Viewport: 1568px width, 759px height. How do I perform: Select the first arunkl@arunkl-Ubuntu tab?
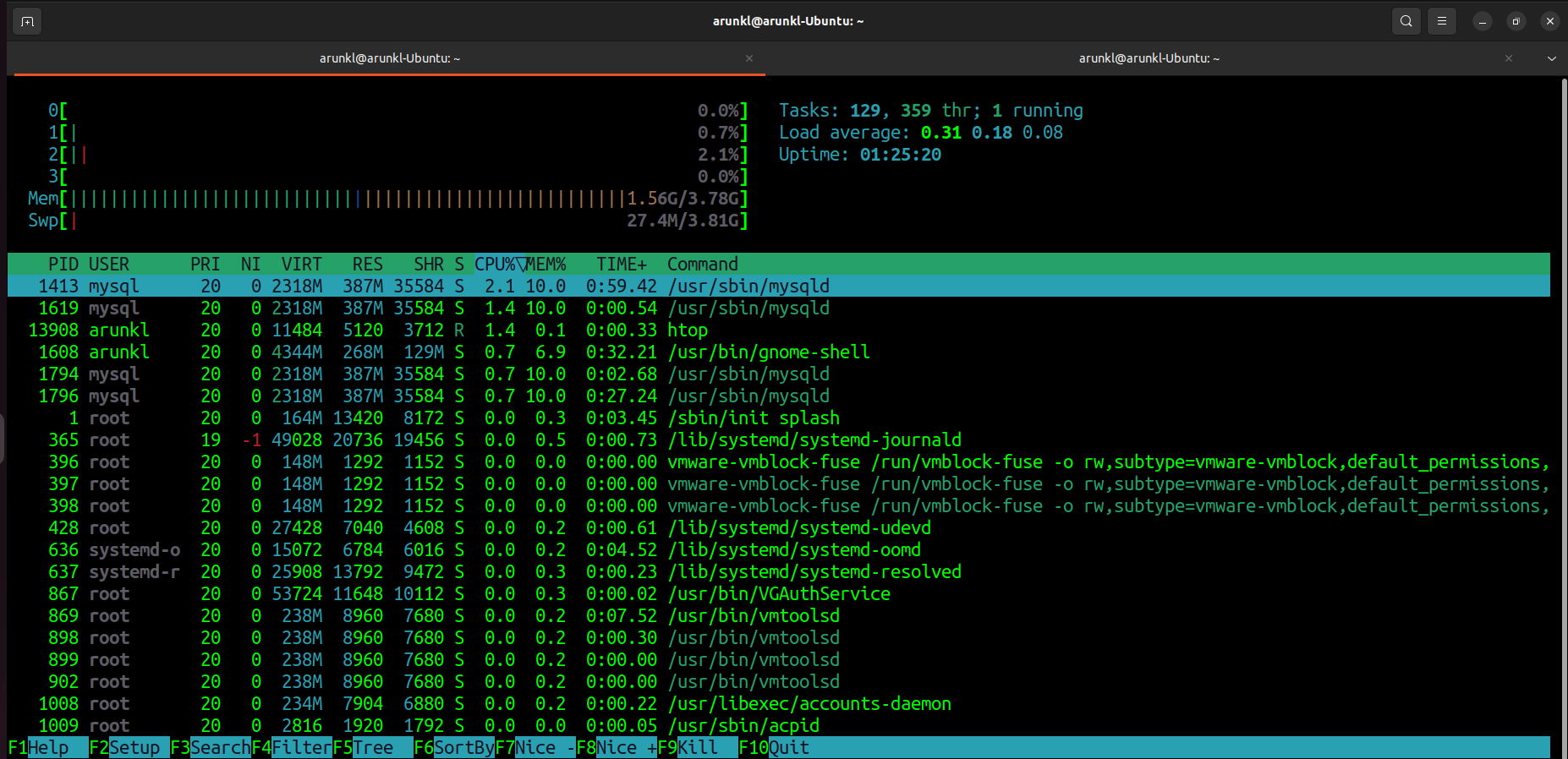tap(390, 58)
